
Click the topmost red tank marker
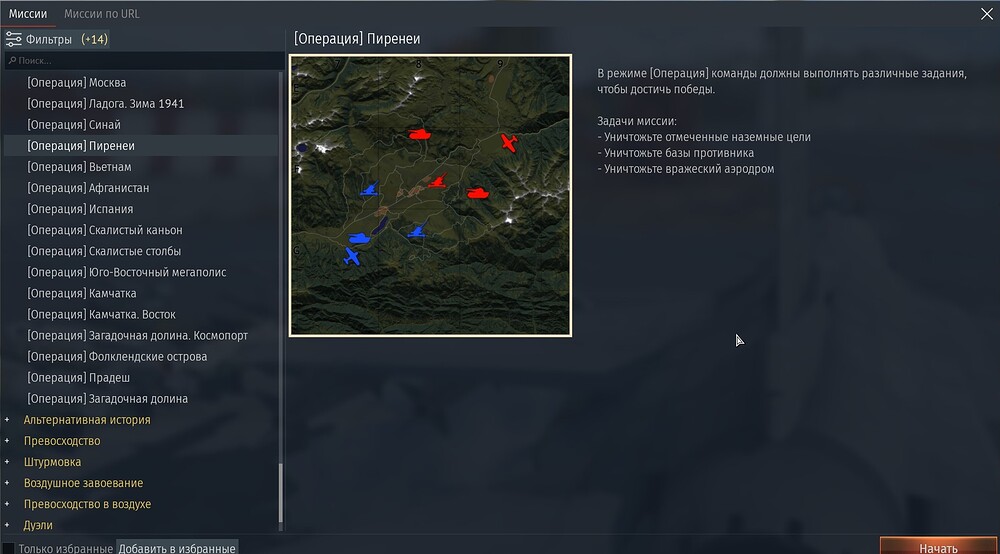pyautogui.click(x=418, y=133)
